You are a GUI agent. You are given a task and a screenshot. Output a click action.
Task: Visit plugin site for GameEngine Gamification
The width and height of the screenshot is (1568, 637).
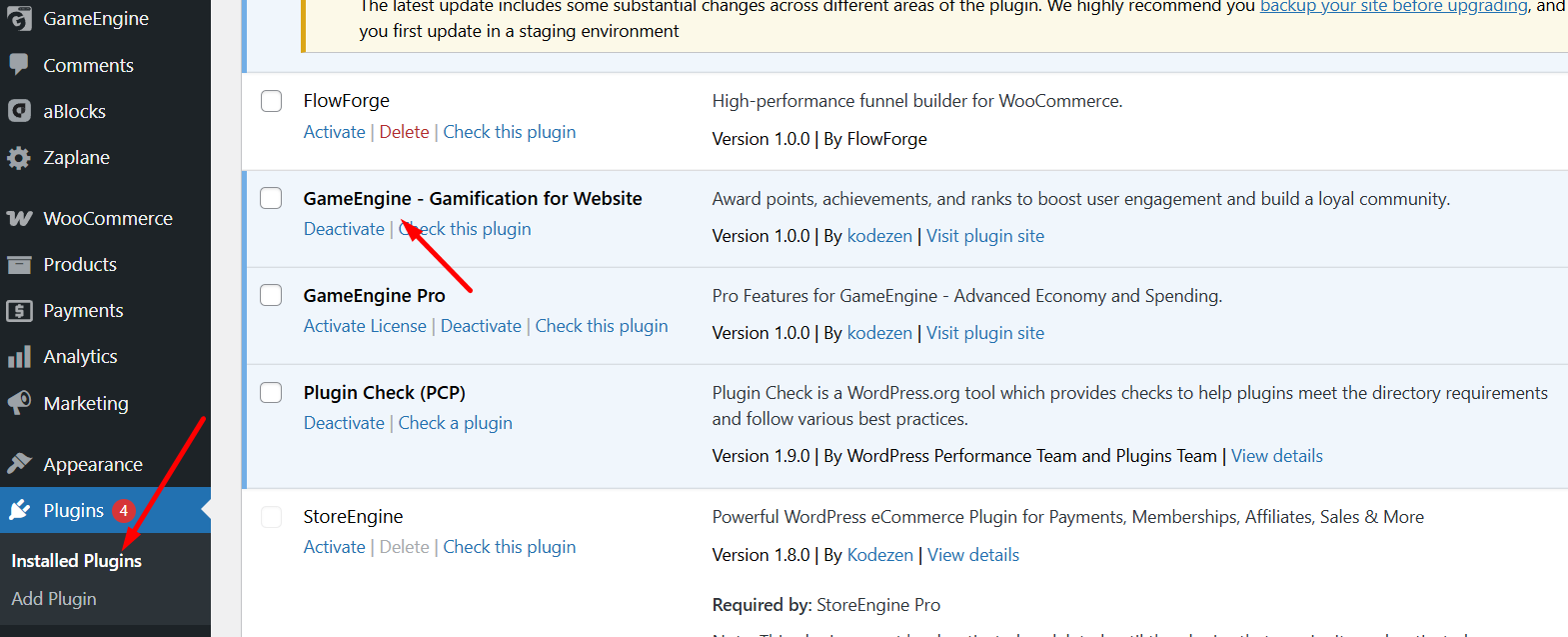[984, 236]
